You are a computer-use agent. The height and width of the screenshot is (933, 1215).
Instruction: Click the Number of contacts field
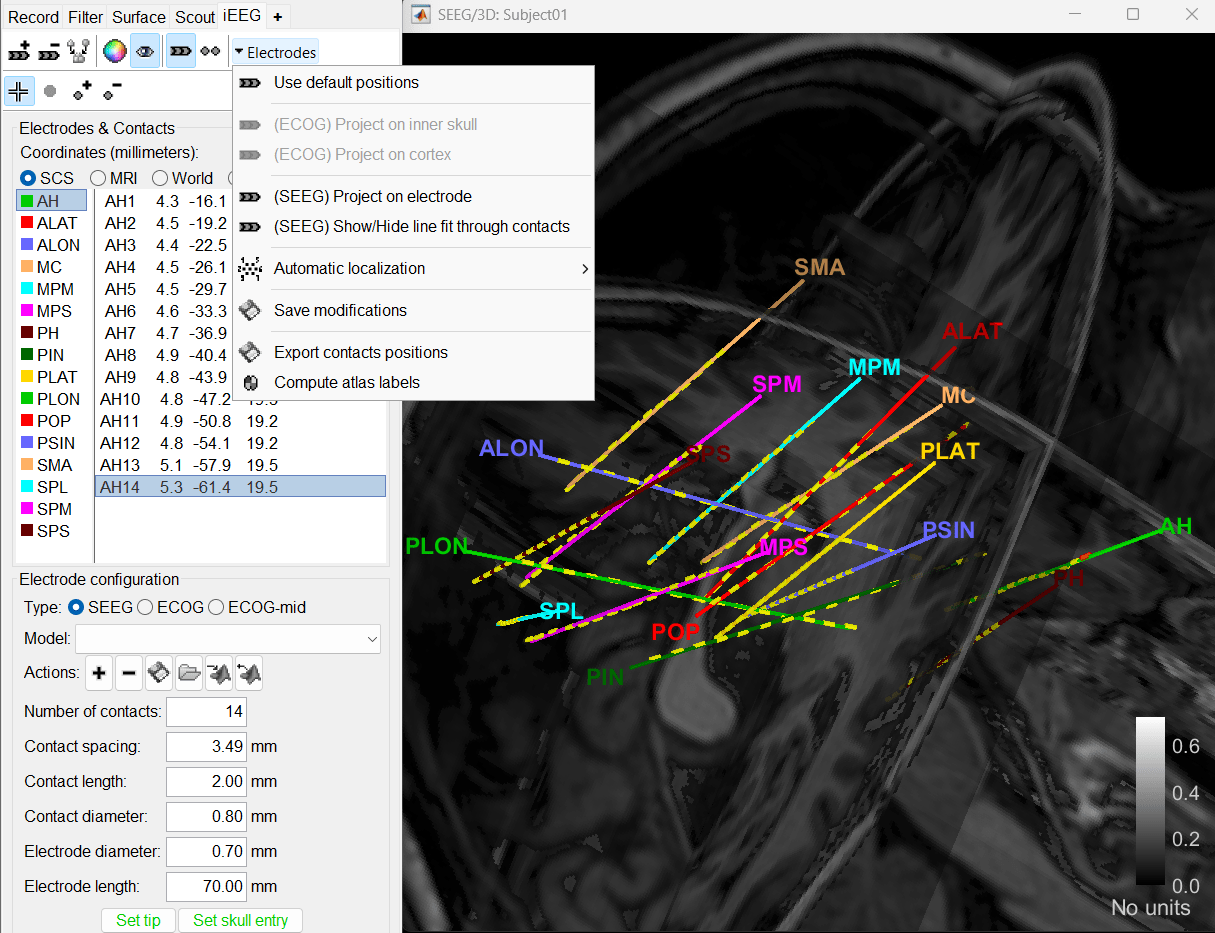point(206,712)
